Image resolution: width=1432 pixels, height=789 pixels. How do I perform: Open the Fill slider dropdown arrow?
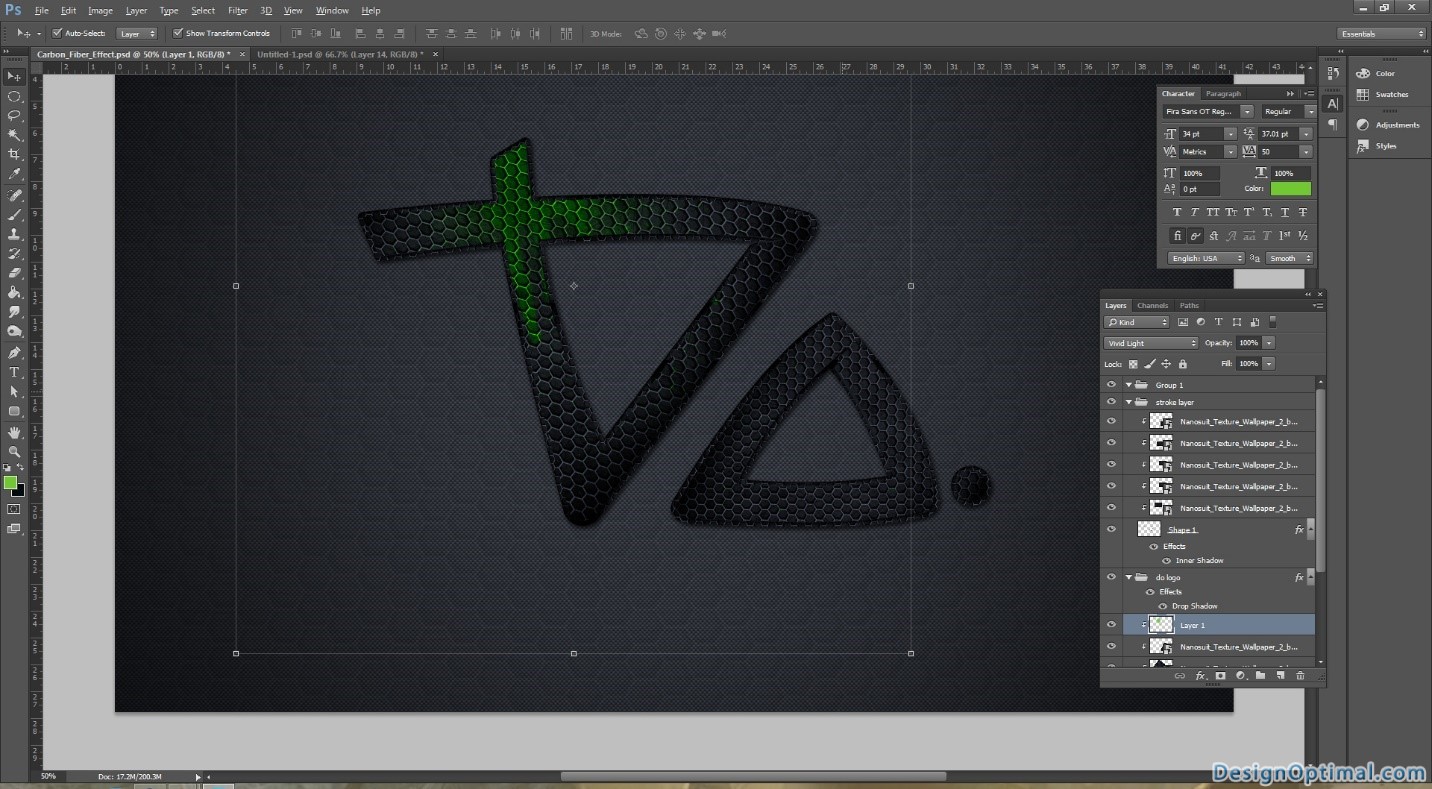pyautogui.click(x=1269, y=364)
